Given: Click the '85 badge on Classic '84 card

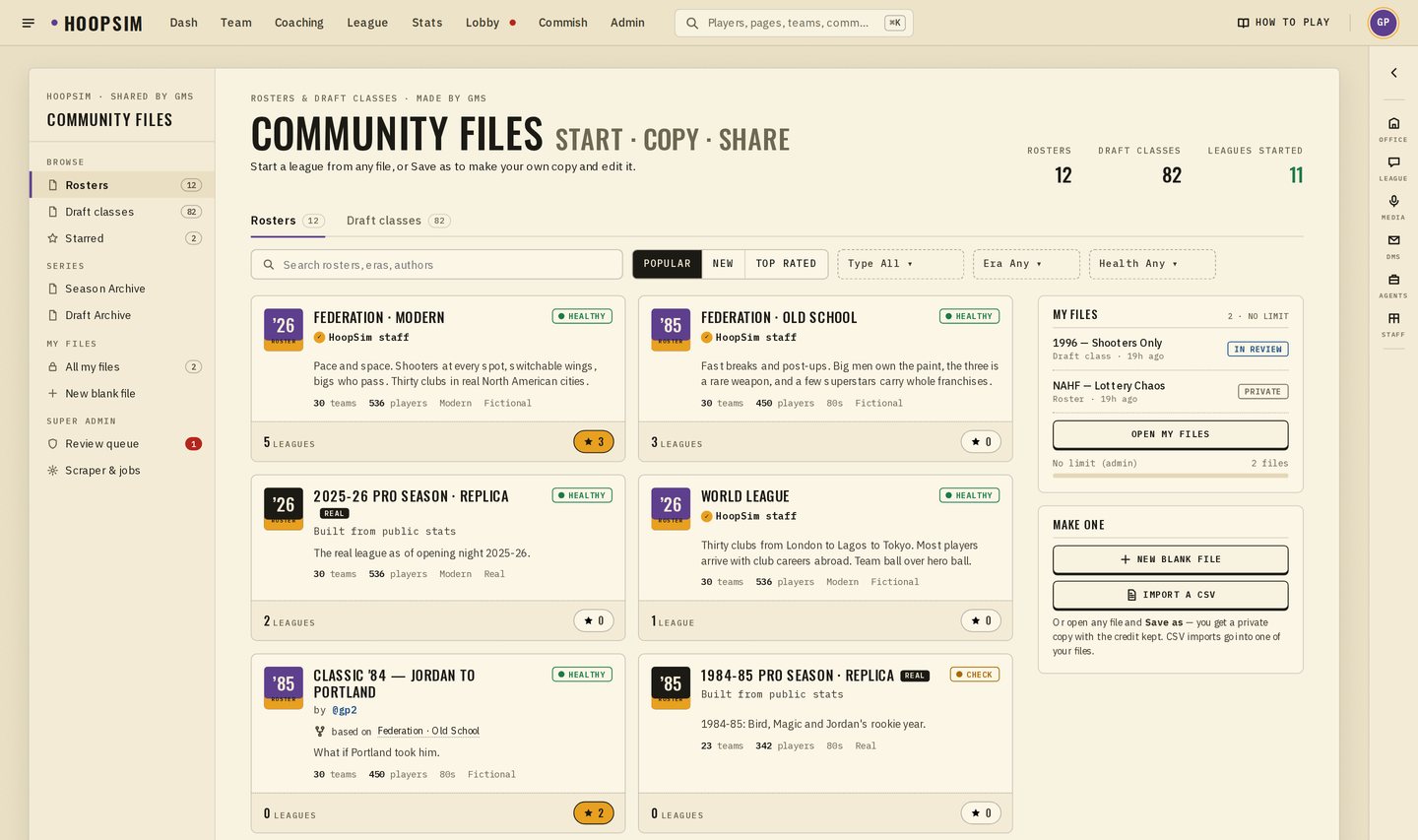Looking at the screenshot, I should point(284,688).
